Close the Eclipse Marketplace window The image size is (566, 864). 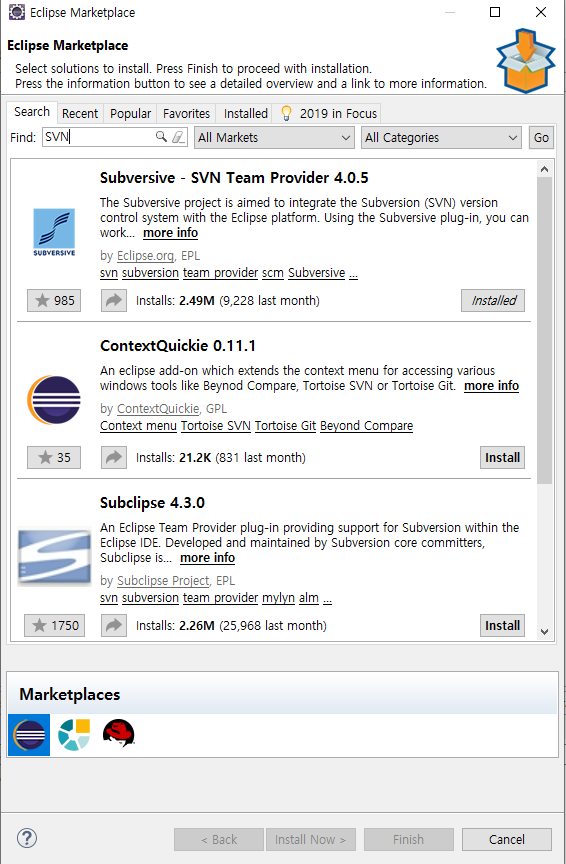point(541,12)
